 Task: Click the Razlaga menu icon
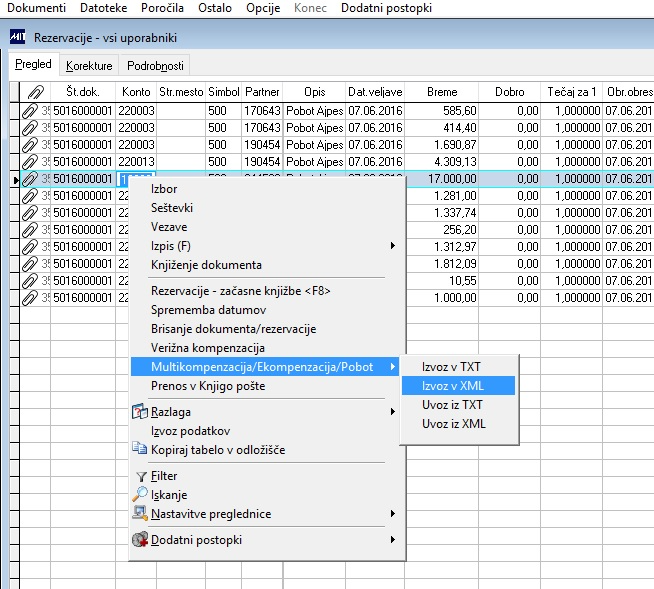pos(140,411)
